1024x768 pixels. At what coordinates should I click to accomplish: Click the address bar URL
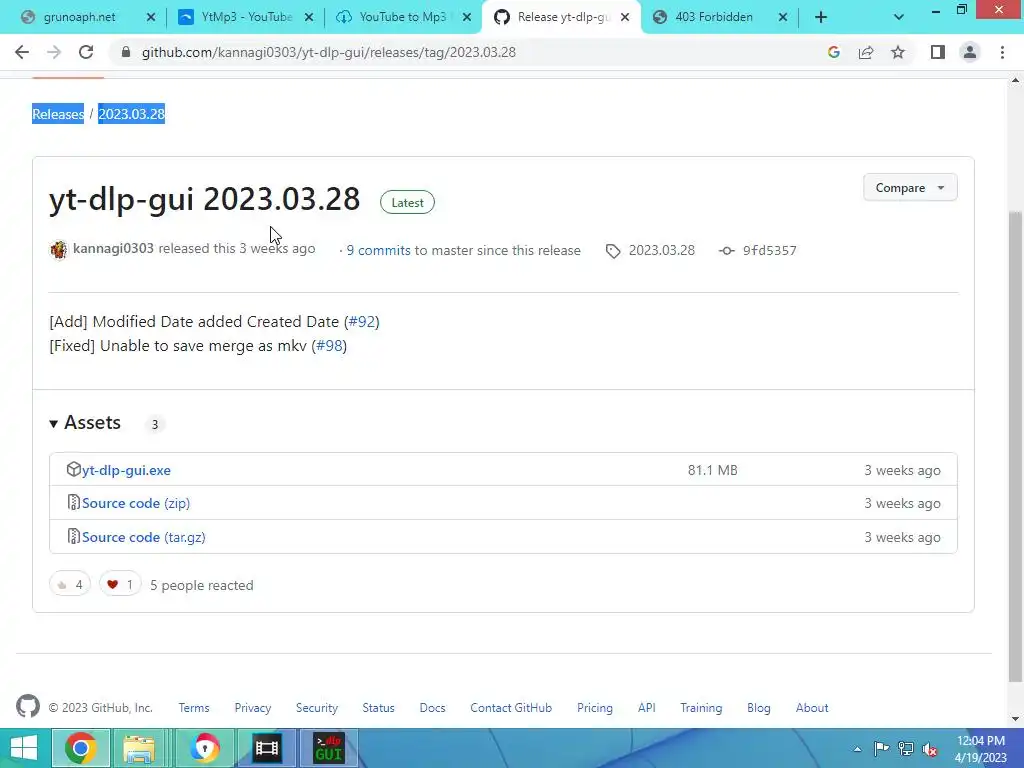pos(328,52)
